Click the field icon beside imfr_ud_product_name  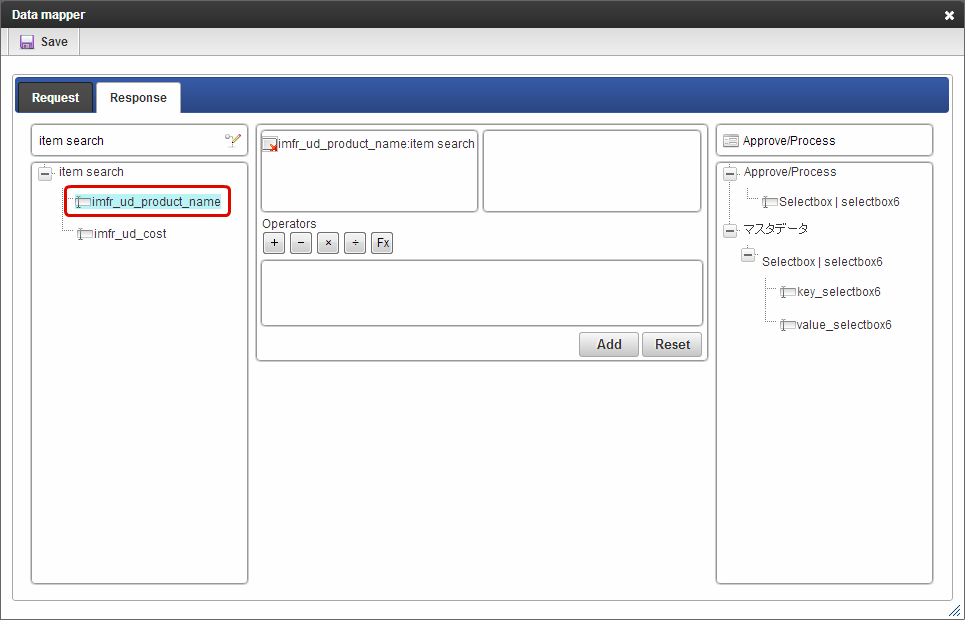pos(82,202)
